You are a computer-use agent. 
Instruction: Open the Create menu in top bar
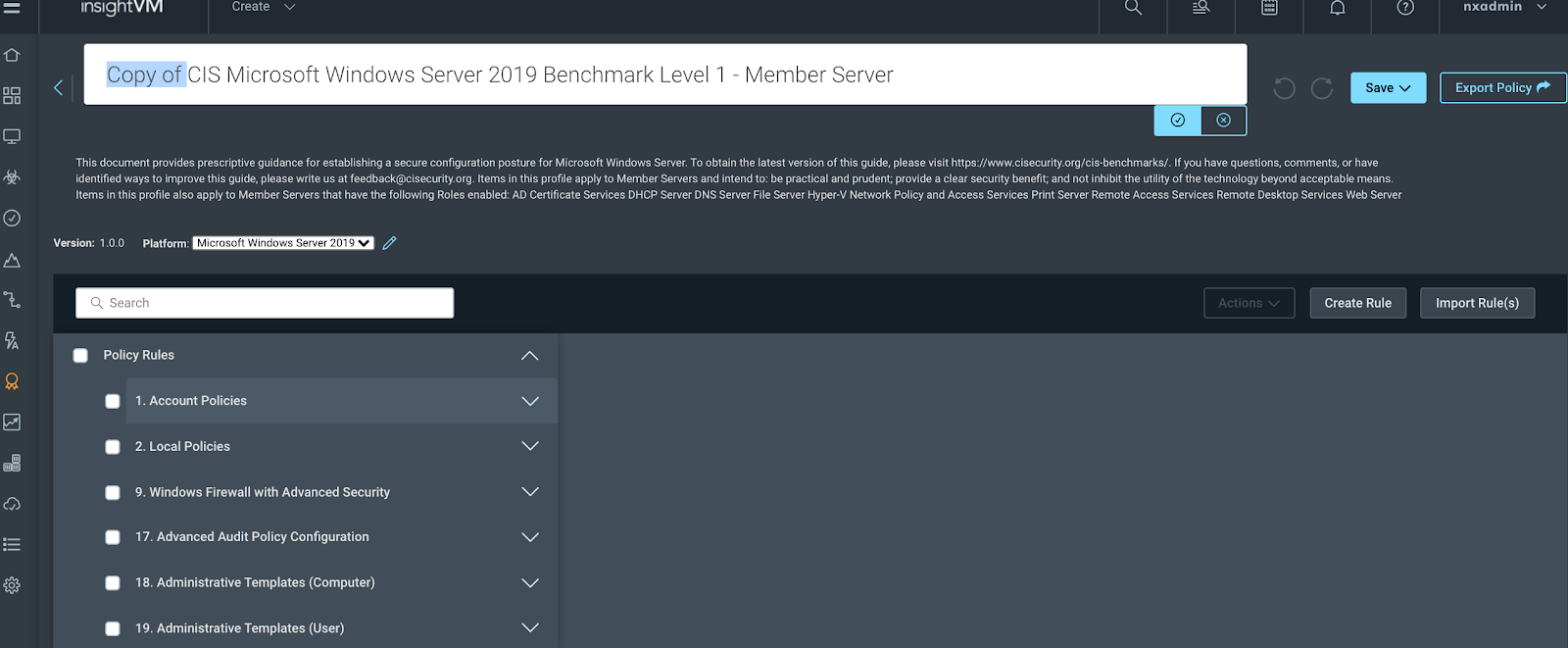pos(263,8)
